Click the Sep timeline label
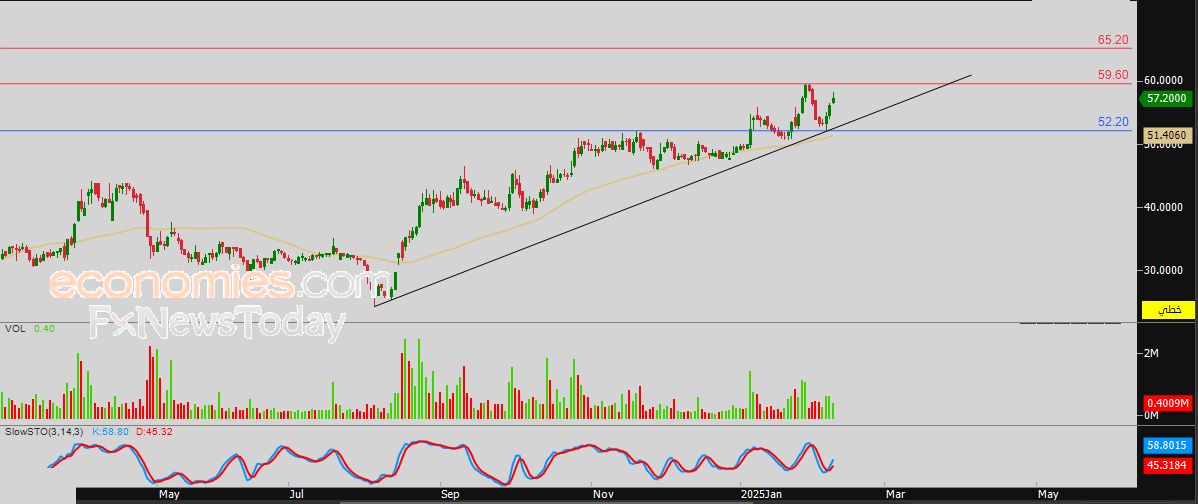 [x=450, y=495]
